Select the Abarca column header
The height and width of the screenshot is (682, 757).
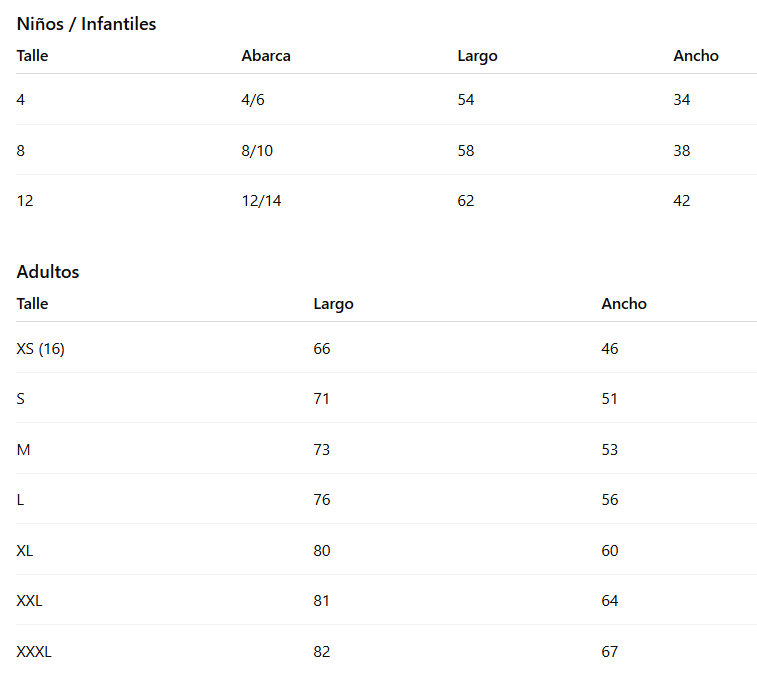pos(266,56)
